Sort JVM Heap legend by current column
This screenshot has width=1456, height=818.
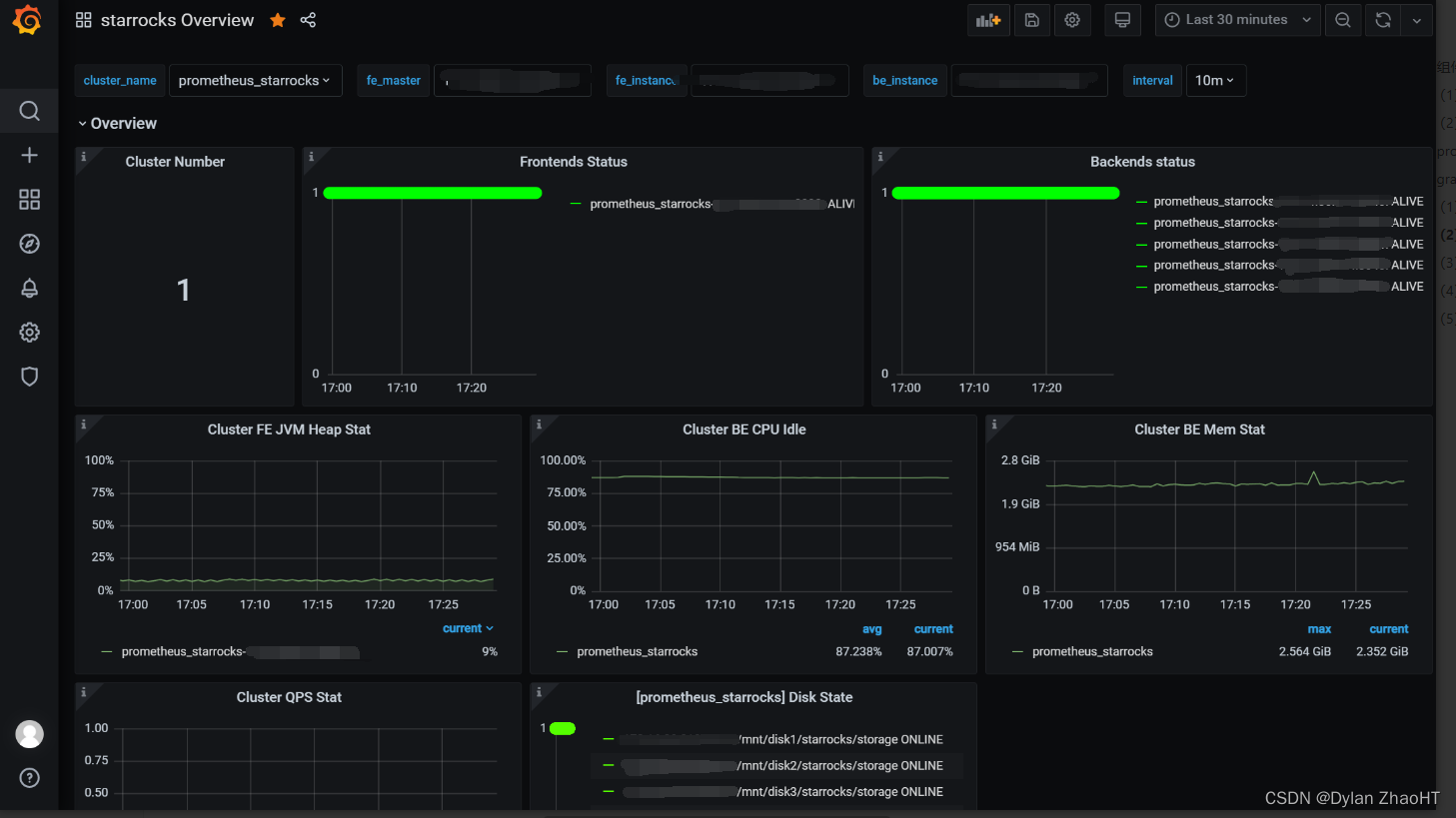tap(468, 629)
